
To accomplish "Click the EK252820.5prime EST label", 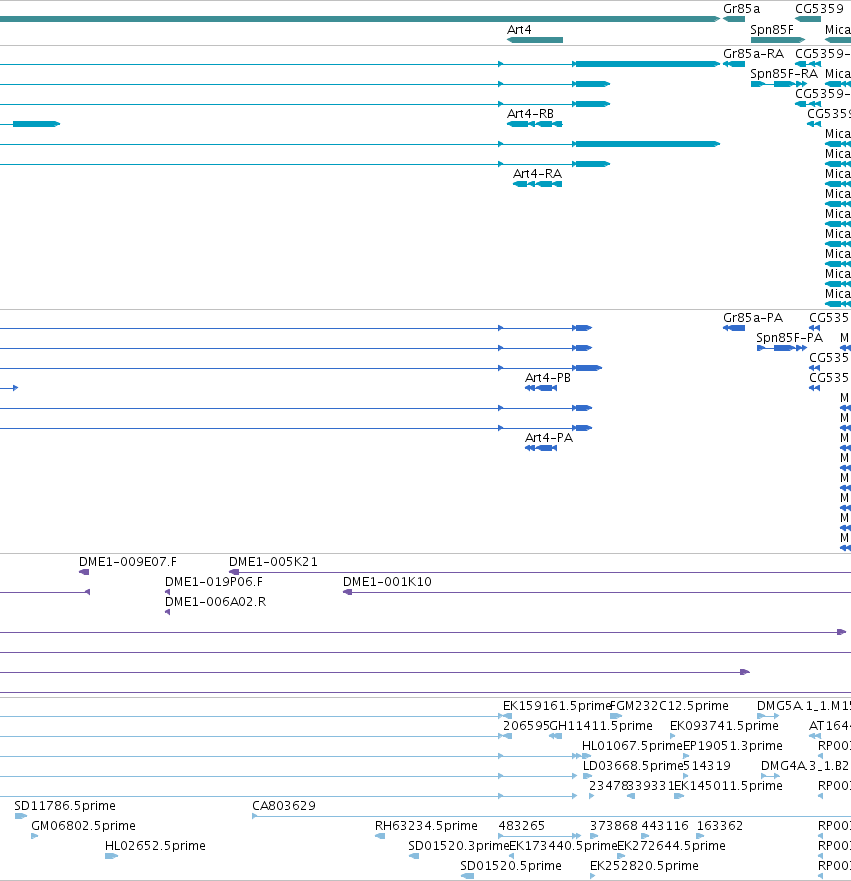I will [x=644, y=866].
